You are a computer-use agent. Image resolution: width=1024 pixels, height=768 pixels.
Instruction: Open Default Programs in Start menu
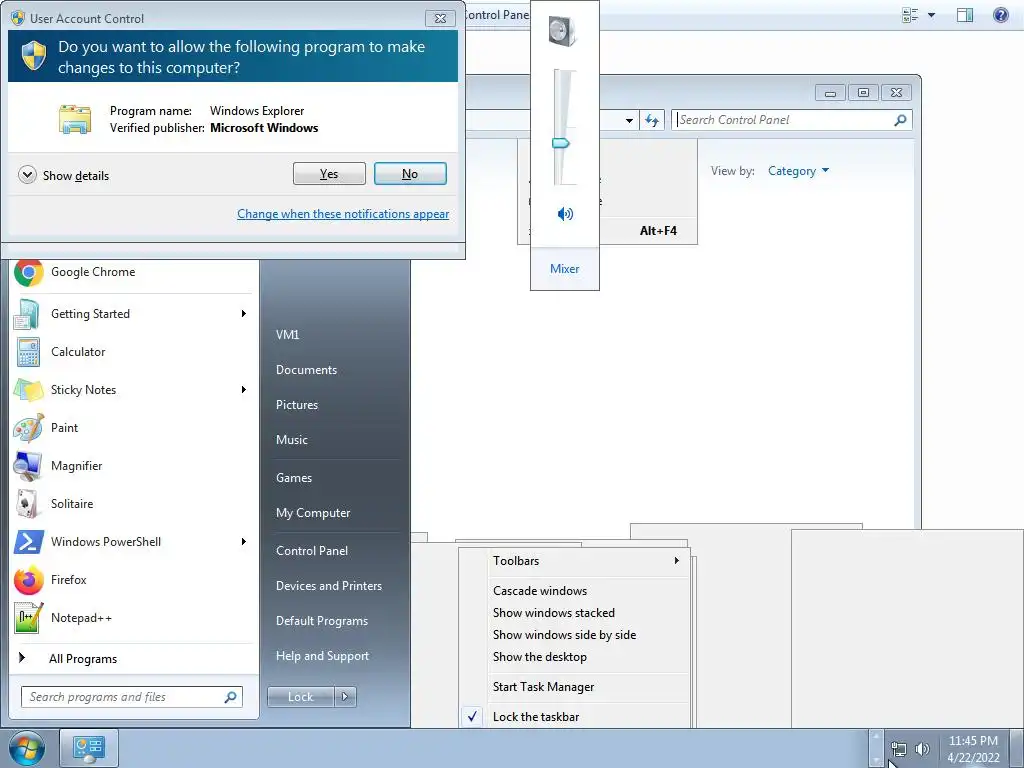click(321, 621)
